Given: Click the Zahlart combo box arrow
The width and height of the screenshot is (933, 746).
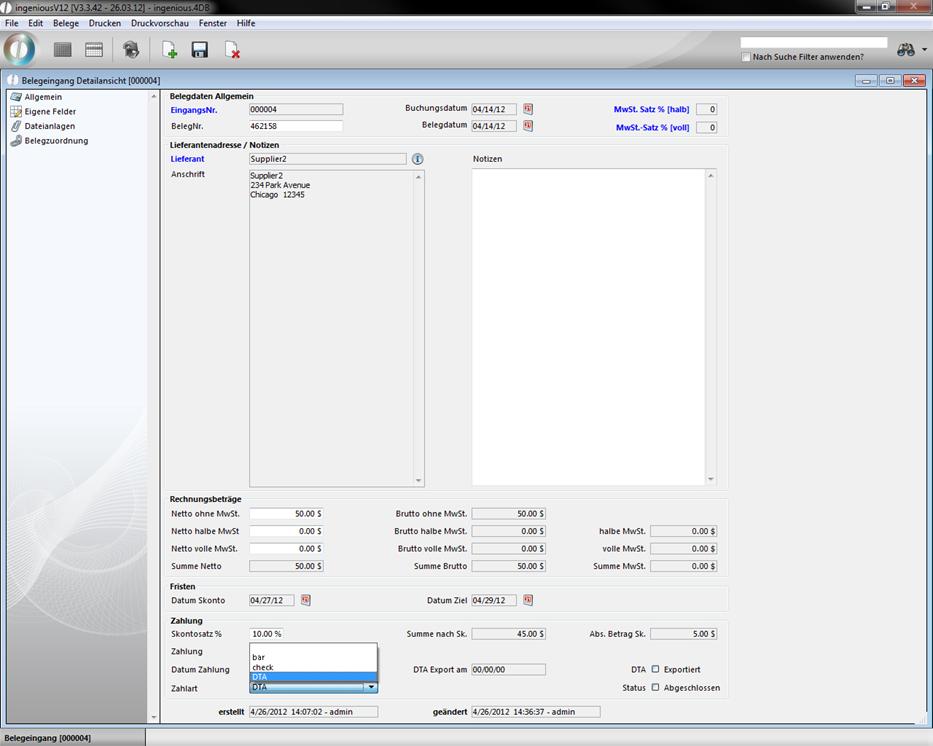Looking at the screenshot, I should coord(371,687).
